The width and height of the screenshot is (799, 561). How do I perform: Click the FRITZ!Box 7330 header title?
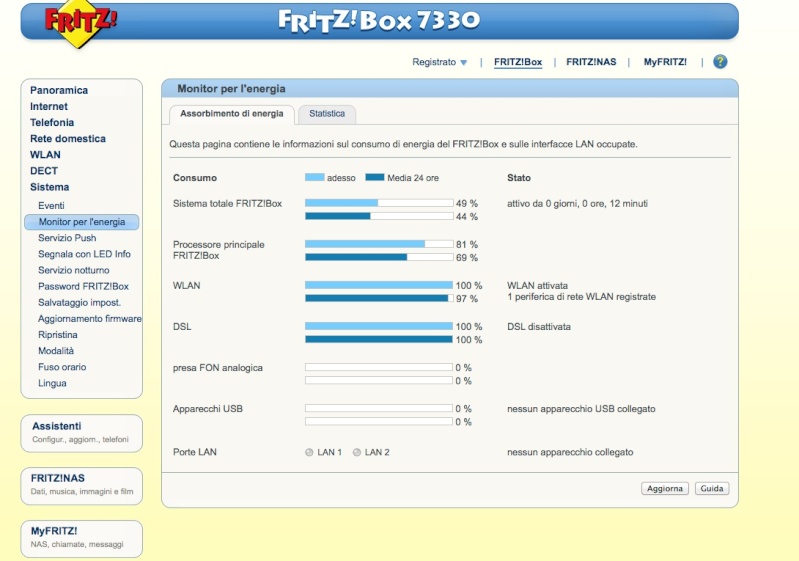pyautogui.click(x=379, y=20)
